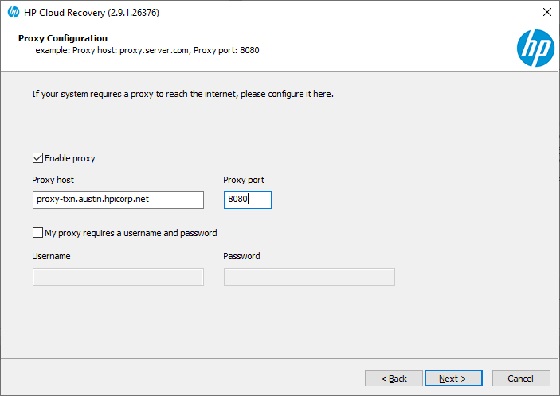Click the proxy instruction sentence text
Screen dimensions: 560x396
pyautogui.click(x=183, y=94)
